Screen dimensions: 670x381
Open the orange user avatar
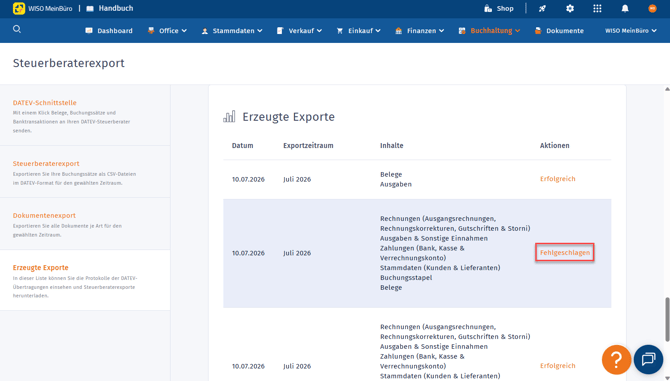point(652,9)
